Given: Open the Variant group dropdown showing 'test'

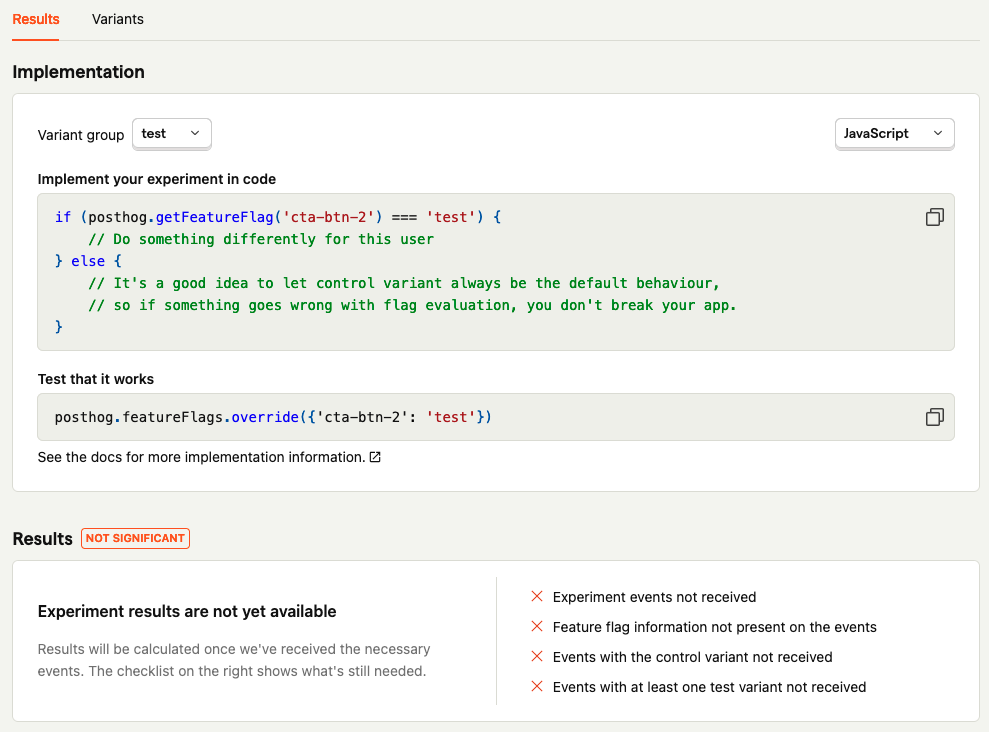Looking at the screenshot, I should coord(171,133).
